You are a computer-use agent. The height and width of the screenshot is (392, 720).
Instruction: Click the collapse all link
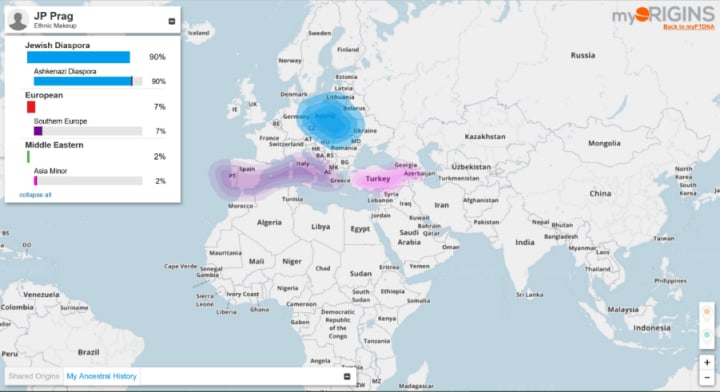[x=35, y=195]
